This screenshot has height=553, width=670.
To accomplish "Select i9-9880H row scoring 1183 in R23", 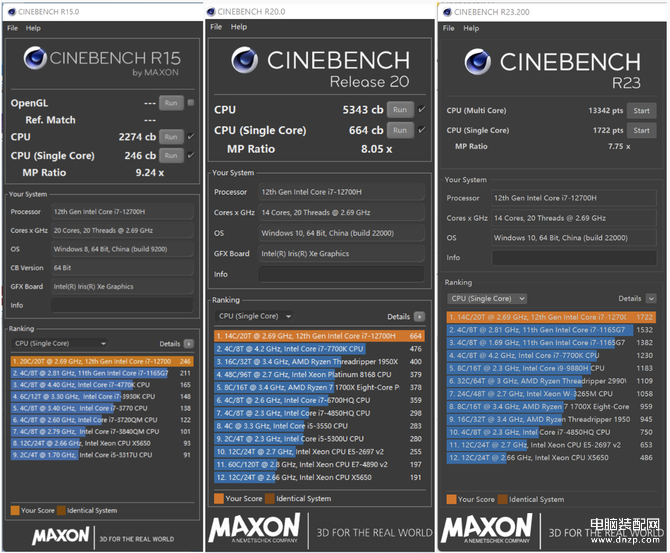I will click(x=551, y=368).
